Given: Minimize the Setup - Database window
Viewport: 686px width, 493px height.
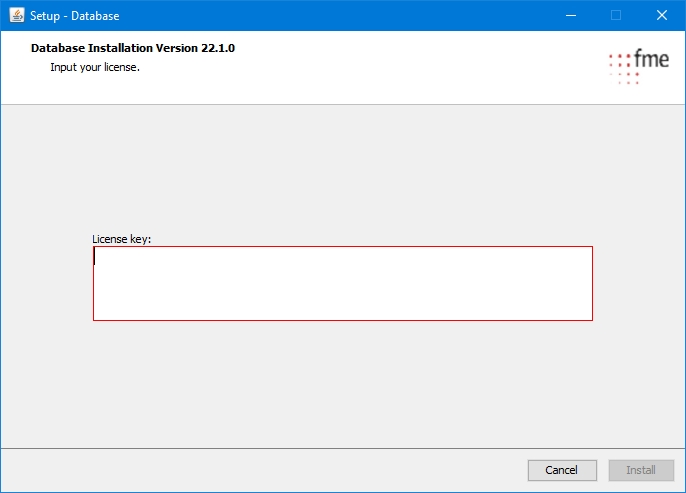Looking at the screenshot, I should [570, 15].
